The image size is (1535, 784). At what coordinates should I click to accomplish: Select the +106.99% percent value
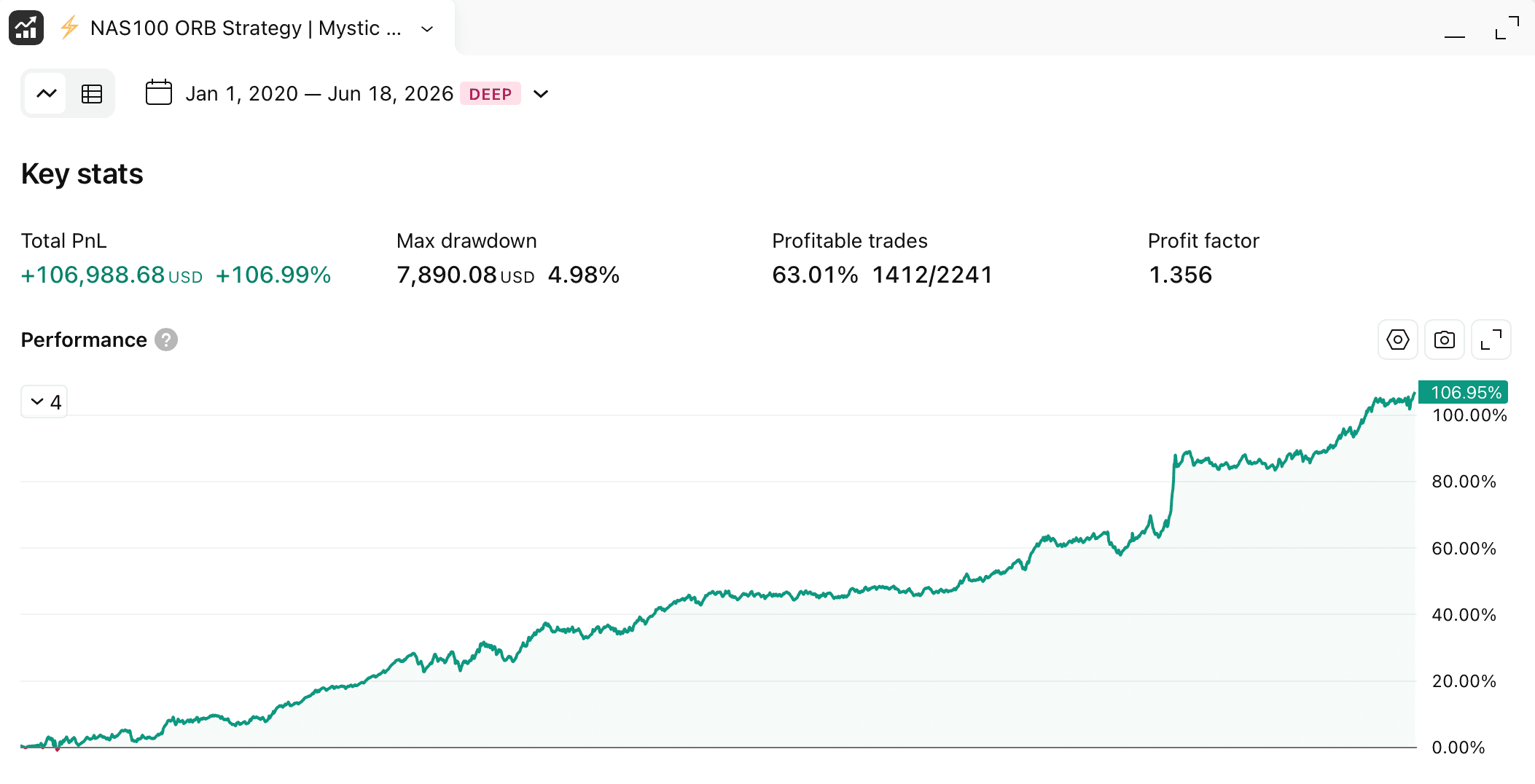[x=273, y=275]
